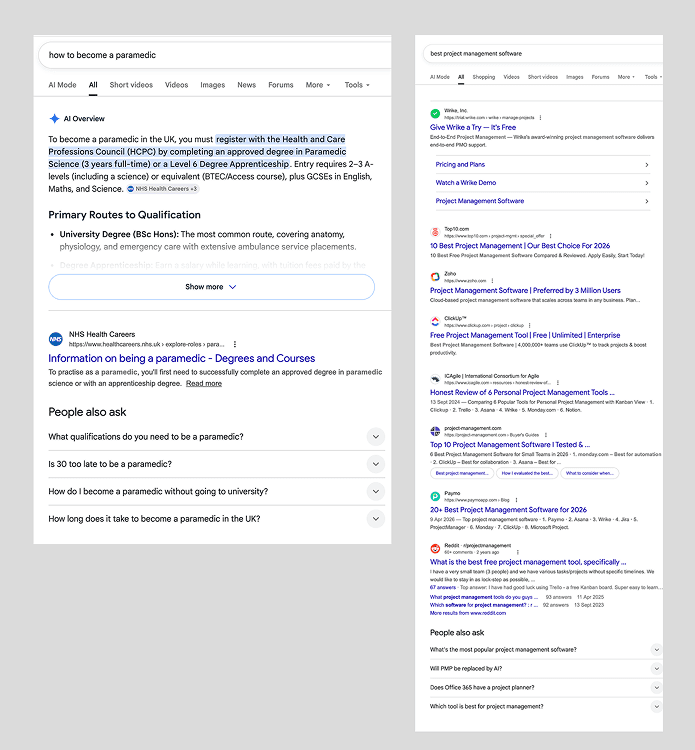
Task: Click Read more link in NHS snippet
Action: click(204, 384)
